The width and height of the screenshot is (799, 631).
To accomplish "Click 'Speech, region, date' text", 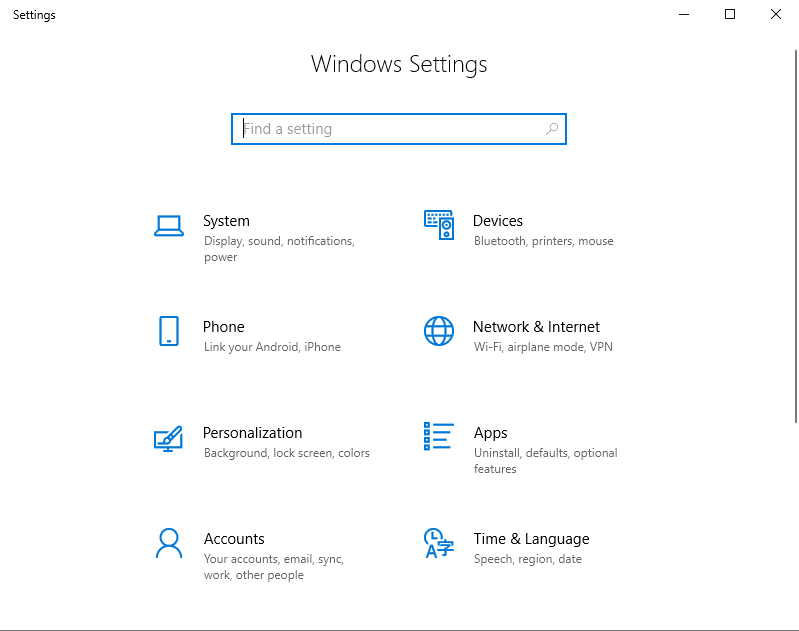I will coord(528,559).
